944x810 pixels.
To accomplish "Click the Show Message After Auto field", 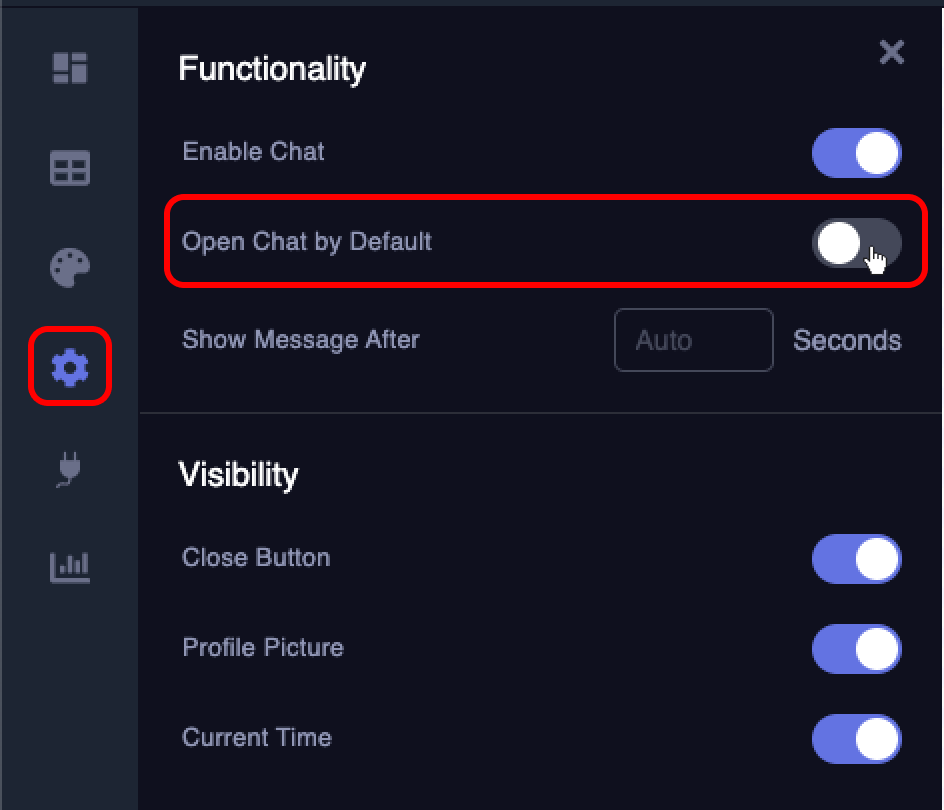I will click(694, 340).
